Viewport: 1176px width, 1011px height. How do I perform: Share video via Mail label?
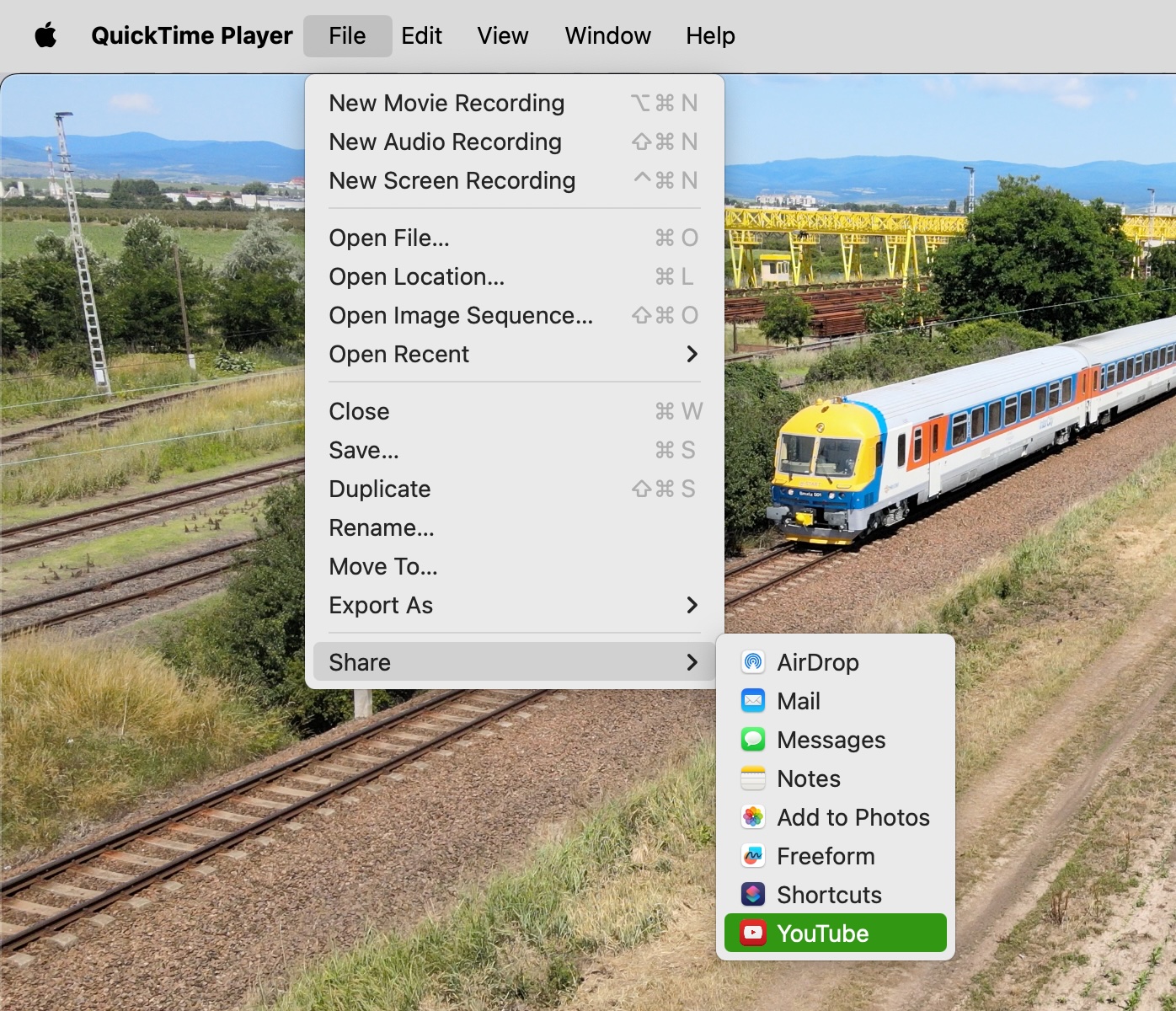coord(799,701)
